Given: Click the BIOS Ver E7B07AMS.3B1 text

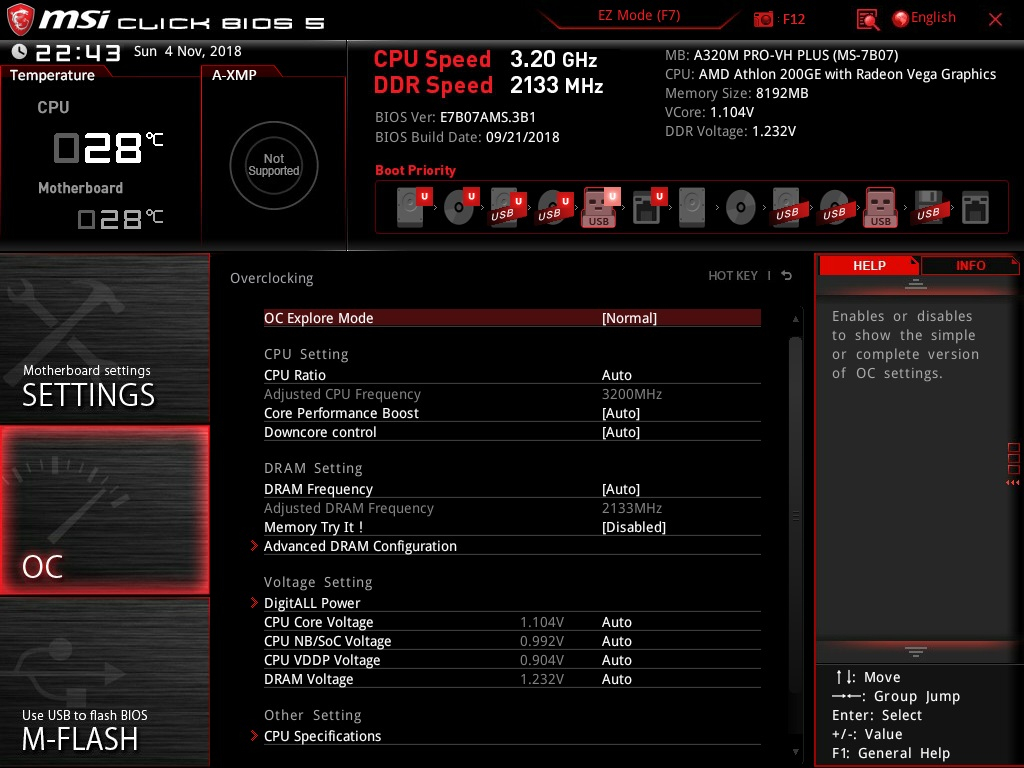Looking at the screenshot, I should (x=455, y=118).
